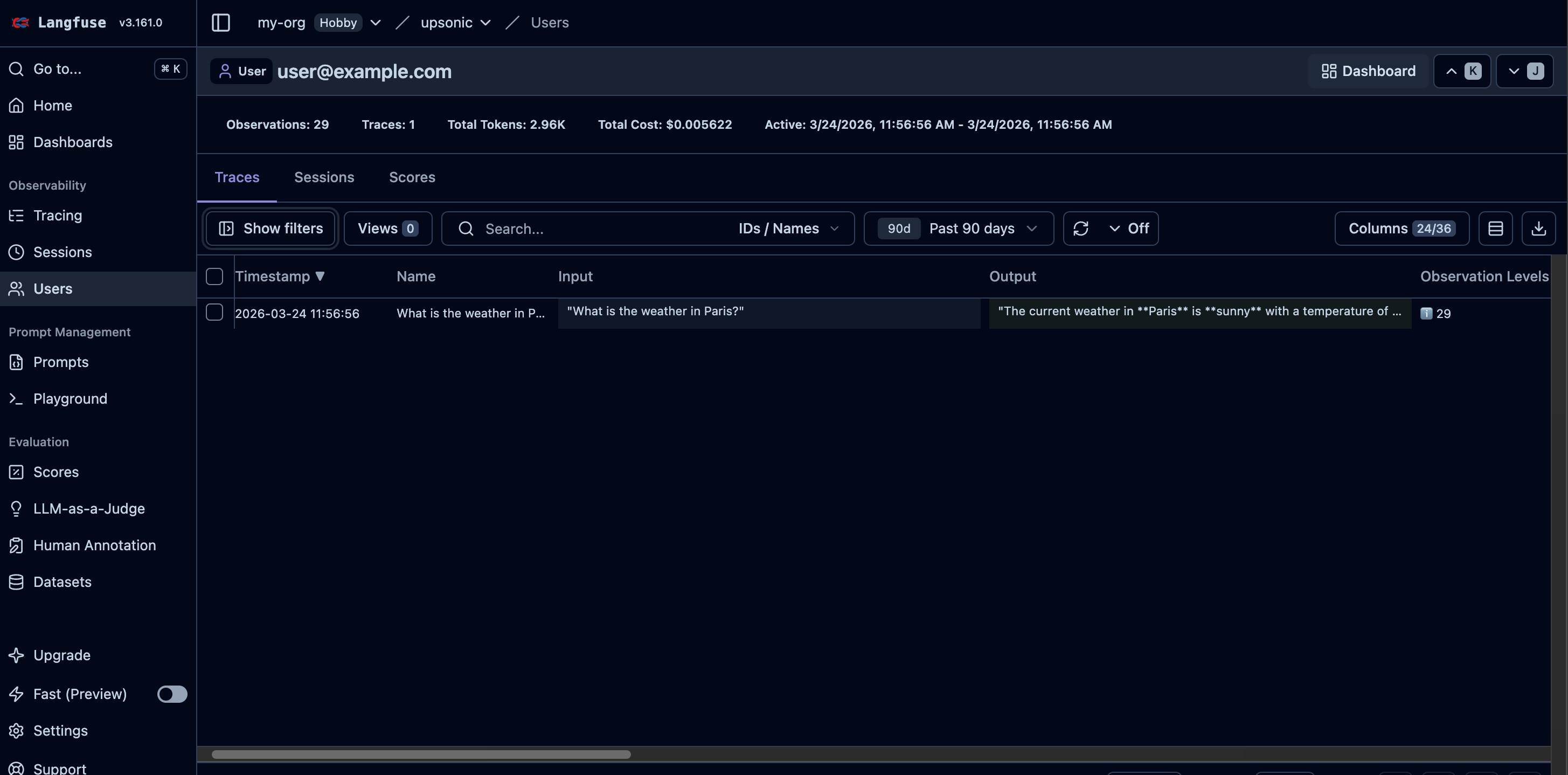Switch to the Traces tab
The image size is (1568, 775).
point(237,177)
